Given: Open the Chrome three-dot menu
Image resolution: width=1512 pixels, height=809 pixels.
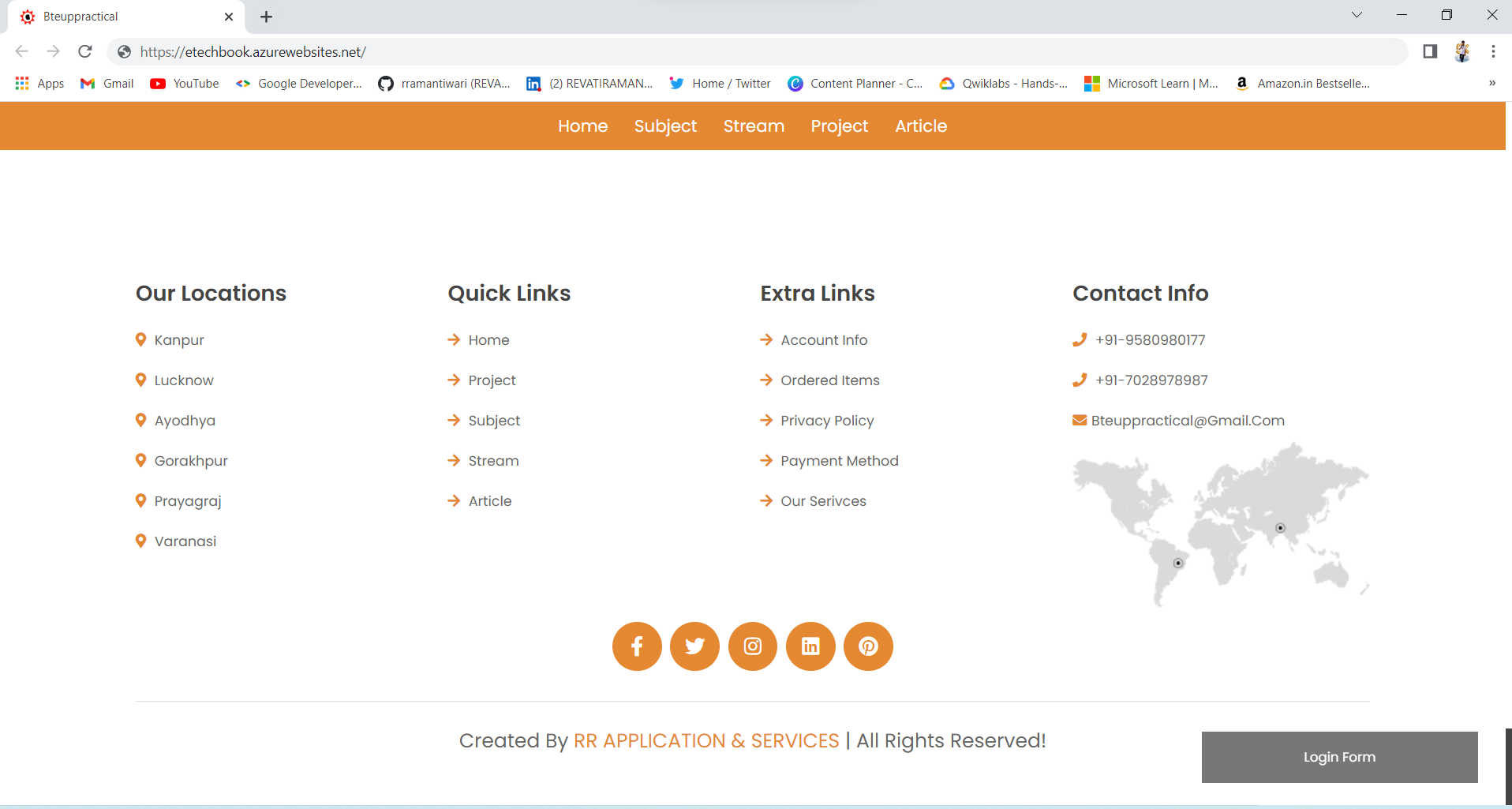Looking at the screenshot, I should (1492, 51).
